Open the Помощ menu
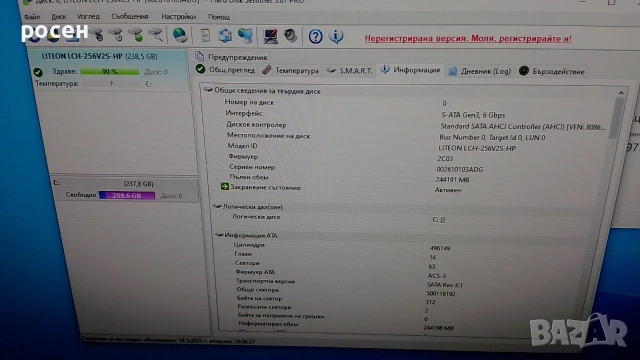 (219, 17)
